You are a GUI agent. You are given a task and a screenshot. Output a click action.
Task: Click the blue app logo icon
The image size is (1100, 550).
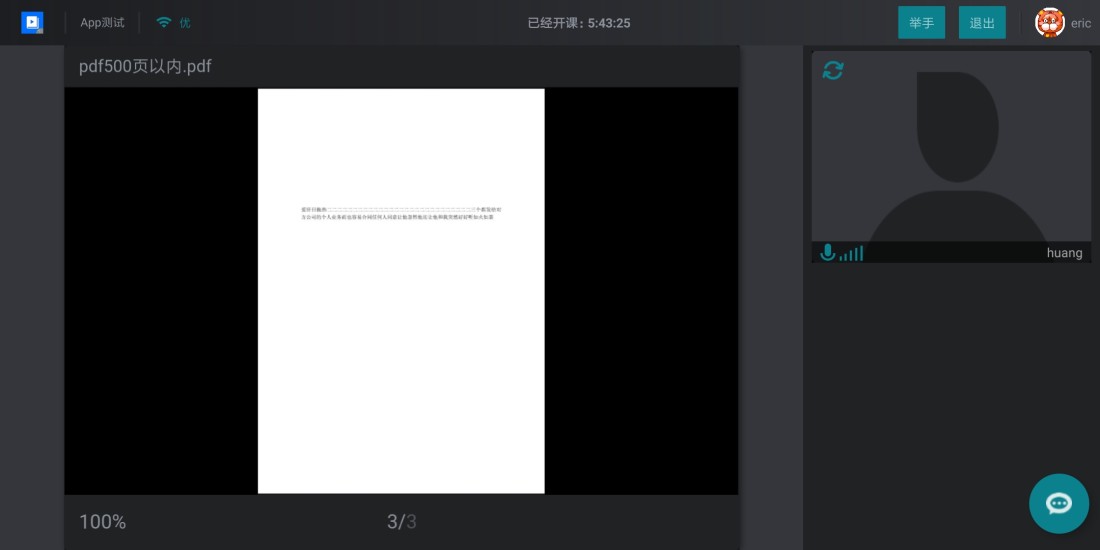(32, 22)
